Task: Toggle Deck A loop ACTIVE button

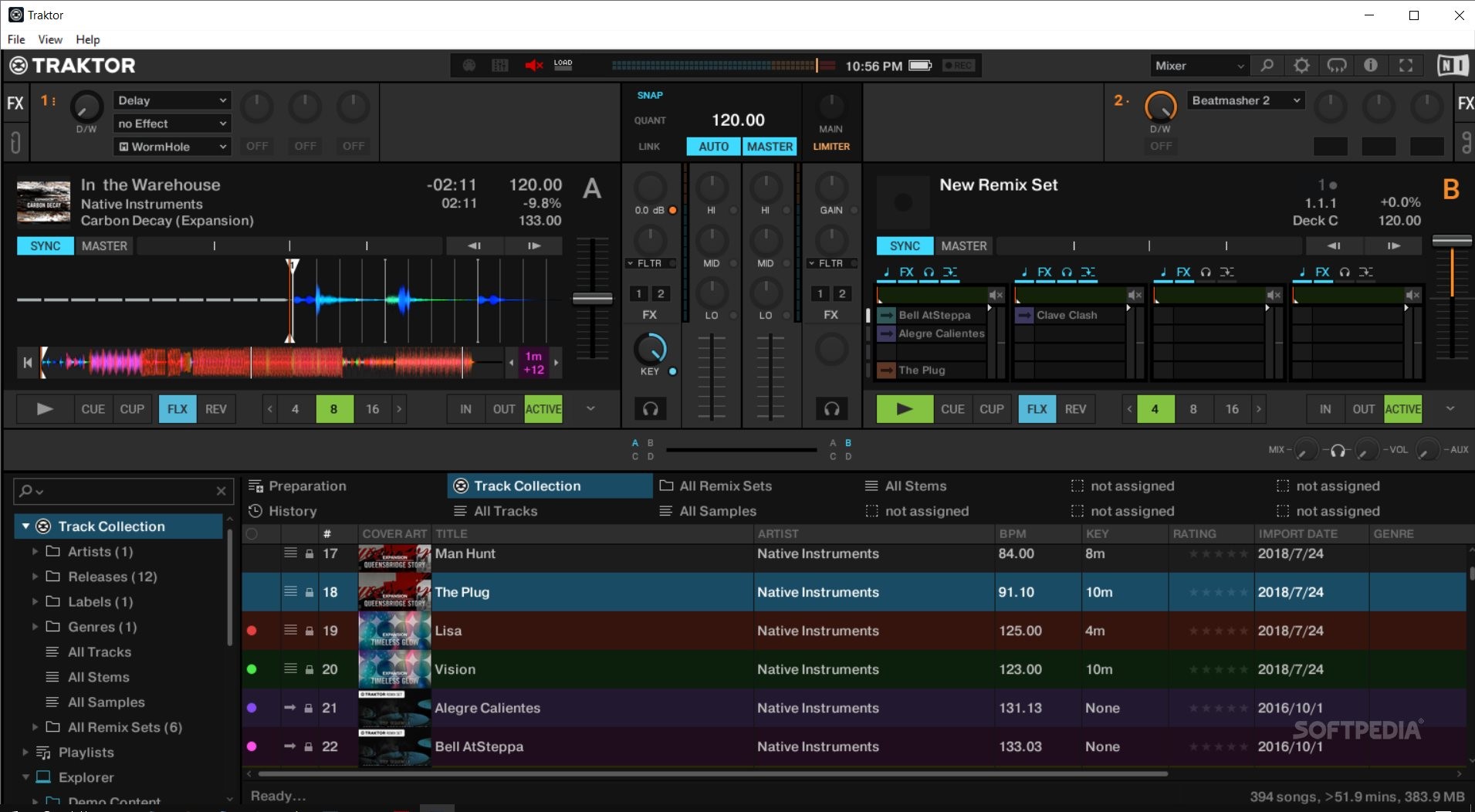Action: click(x=543, y=409)
